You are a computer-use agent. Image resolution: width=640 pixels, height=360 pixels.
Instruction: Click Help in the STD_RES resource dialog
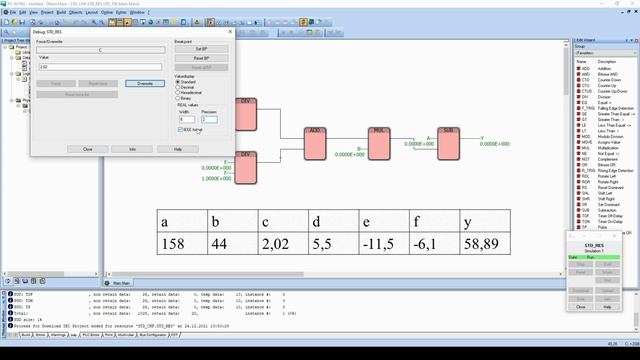(x=607, y=307)
